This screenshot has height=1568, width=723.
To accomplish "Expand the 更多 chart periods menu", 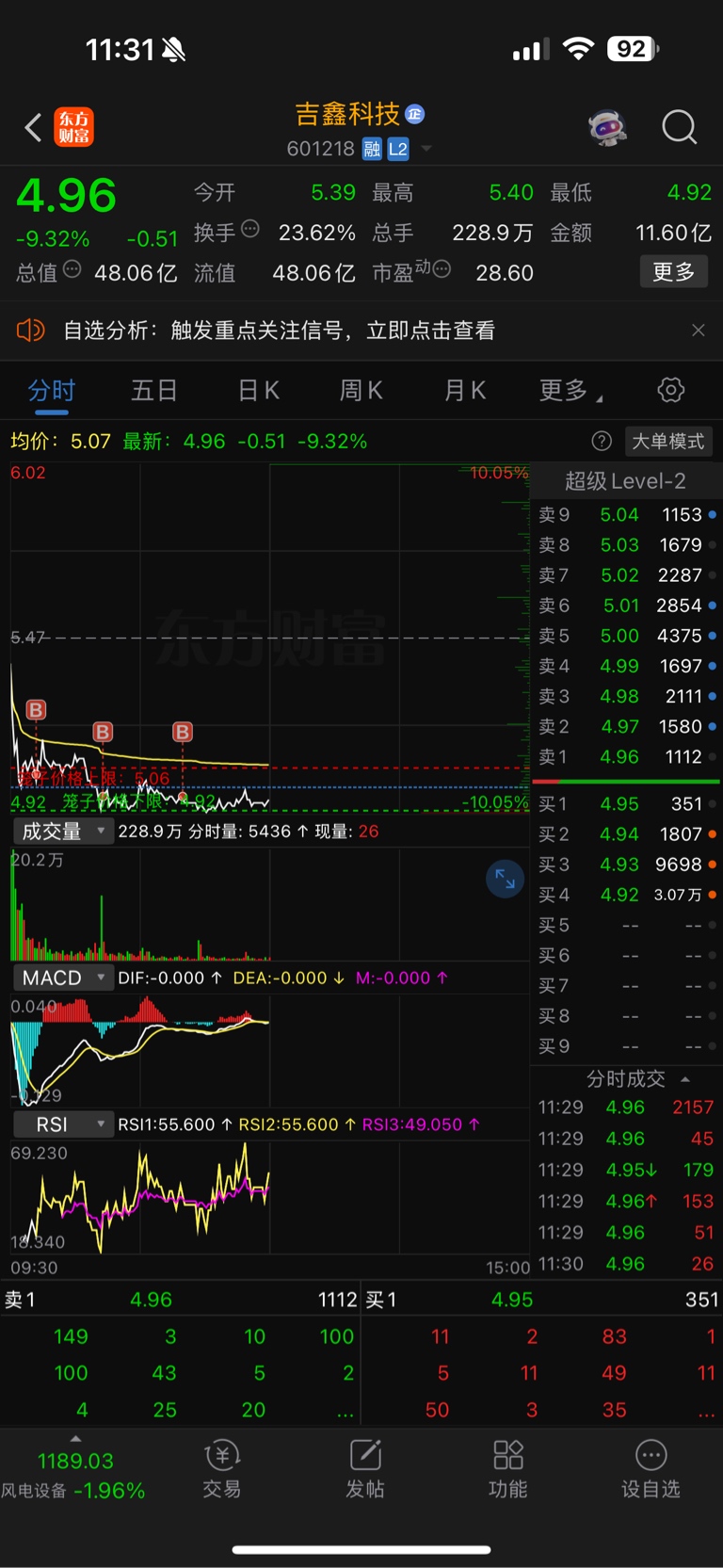I will [570, 391].
